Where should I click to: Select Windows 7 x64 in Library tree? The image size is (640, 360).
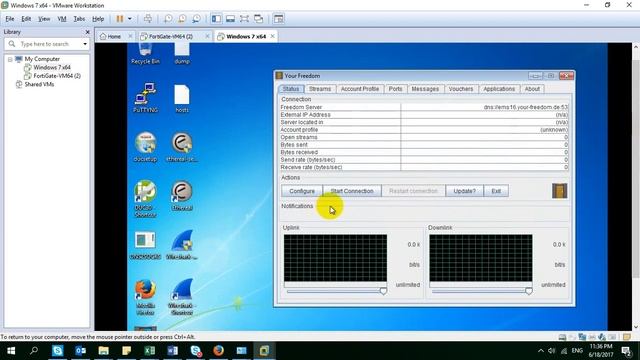pyautogui.click(x=47, y=67)
